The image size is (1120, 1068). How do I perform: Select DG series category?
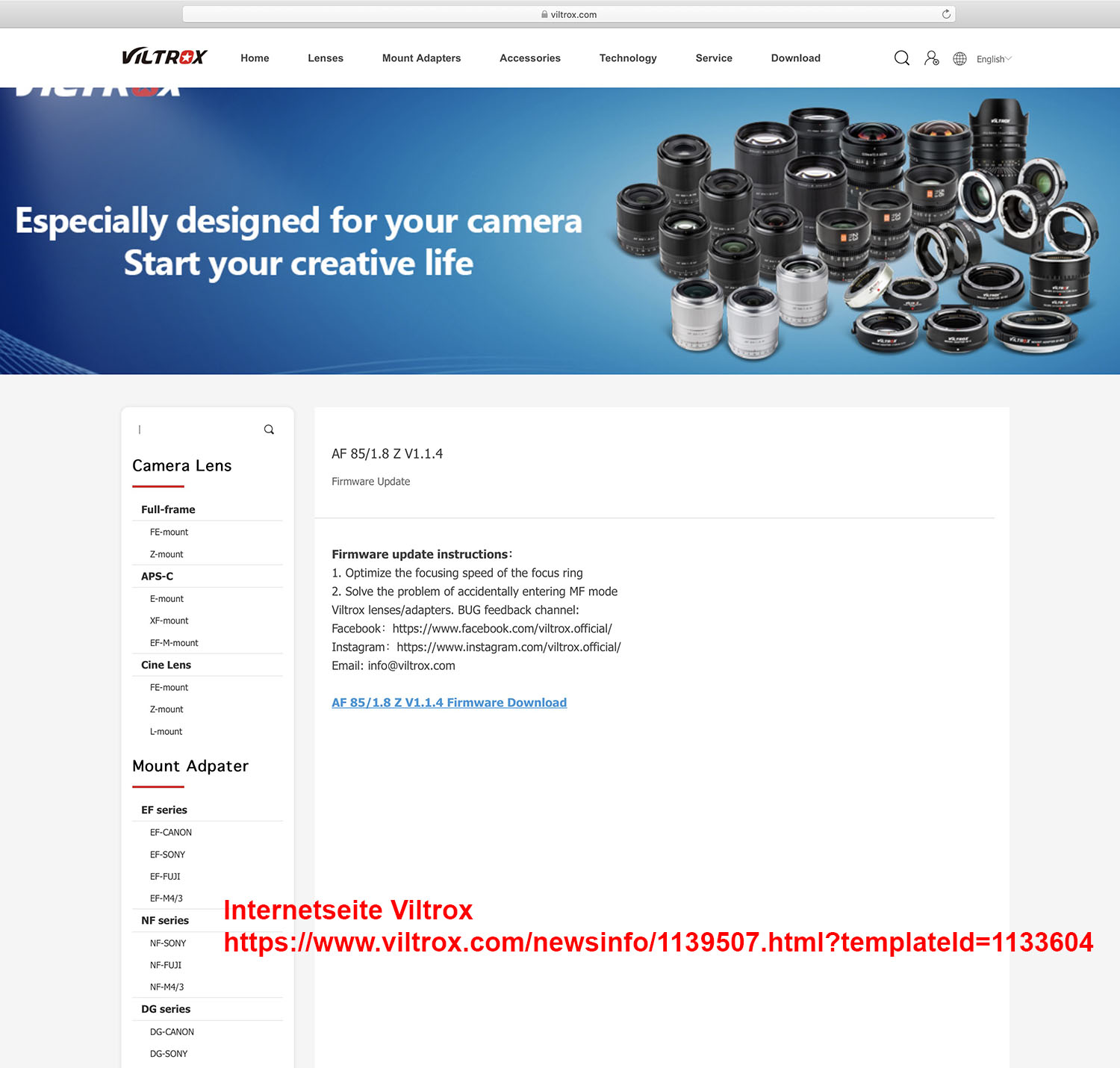[x=166, y=1009]
